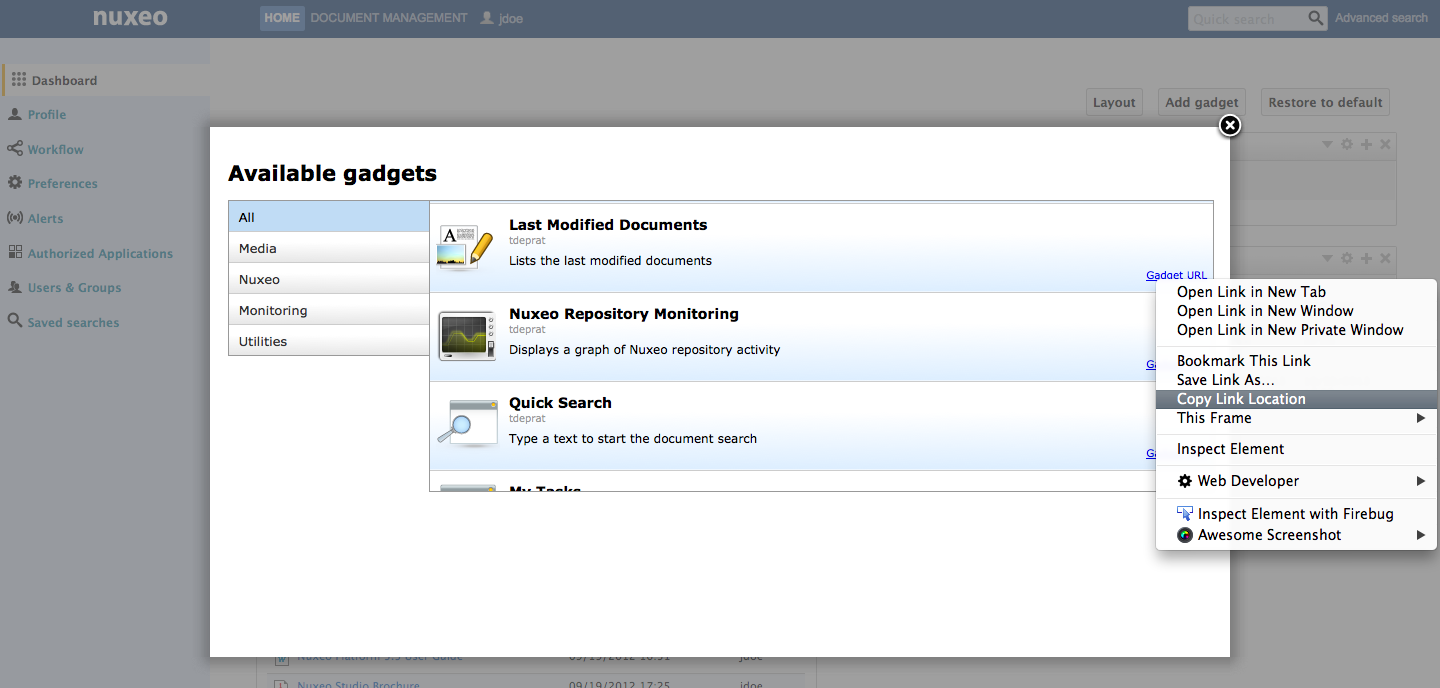
Task: Close the Available gadgets dialog
Action: [x=1230, y=125]
